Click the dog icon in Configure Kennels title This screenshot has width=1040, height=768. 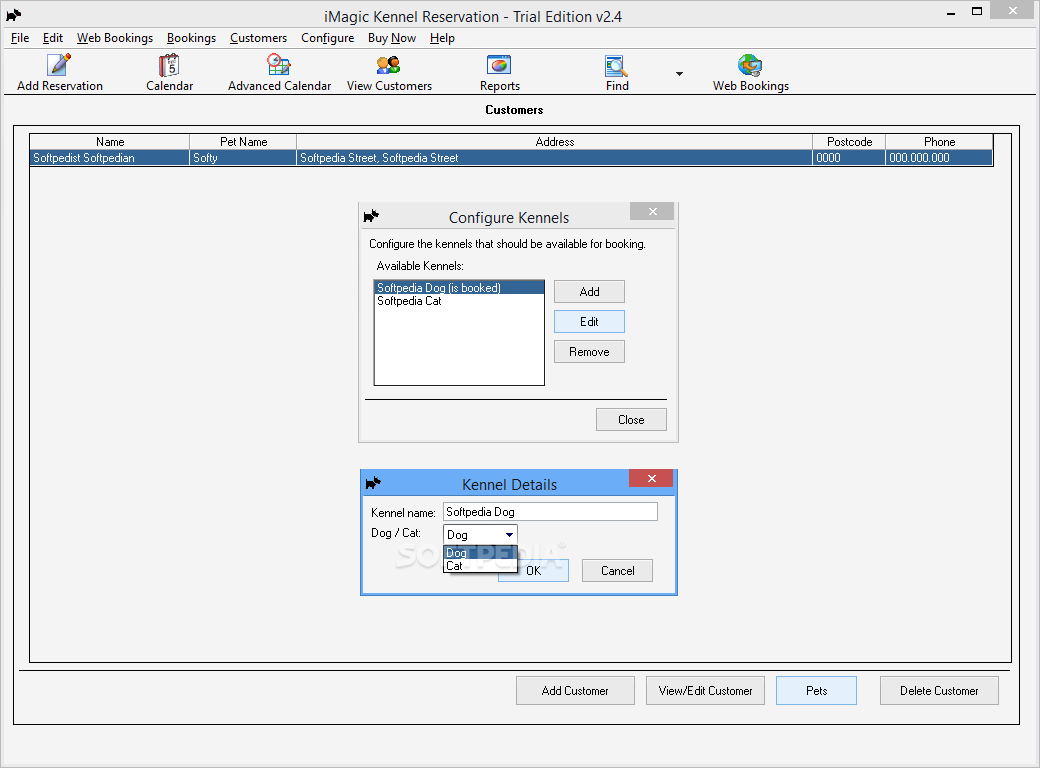coord(371,216)
